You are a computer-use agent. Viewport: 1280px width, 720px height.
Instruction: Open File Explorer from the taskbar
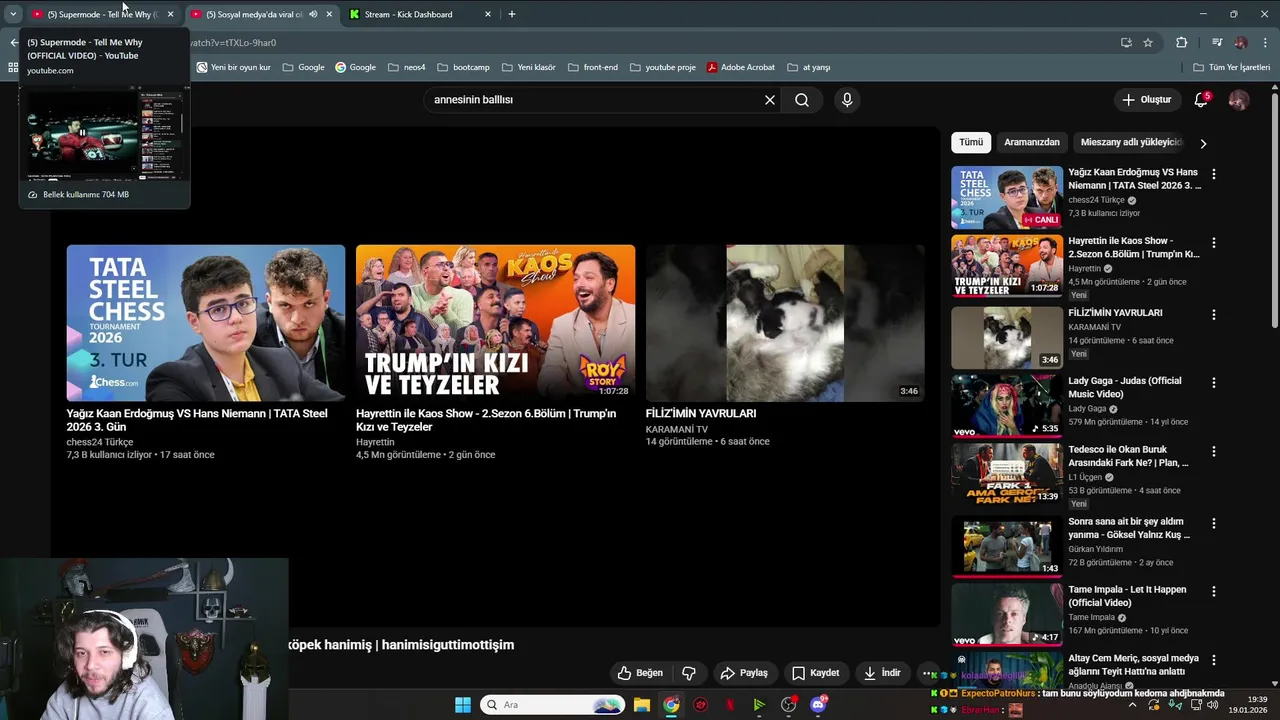(642, 705)
